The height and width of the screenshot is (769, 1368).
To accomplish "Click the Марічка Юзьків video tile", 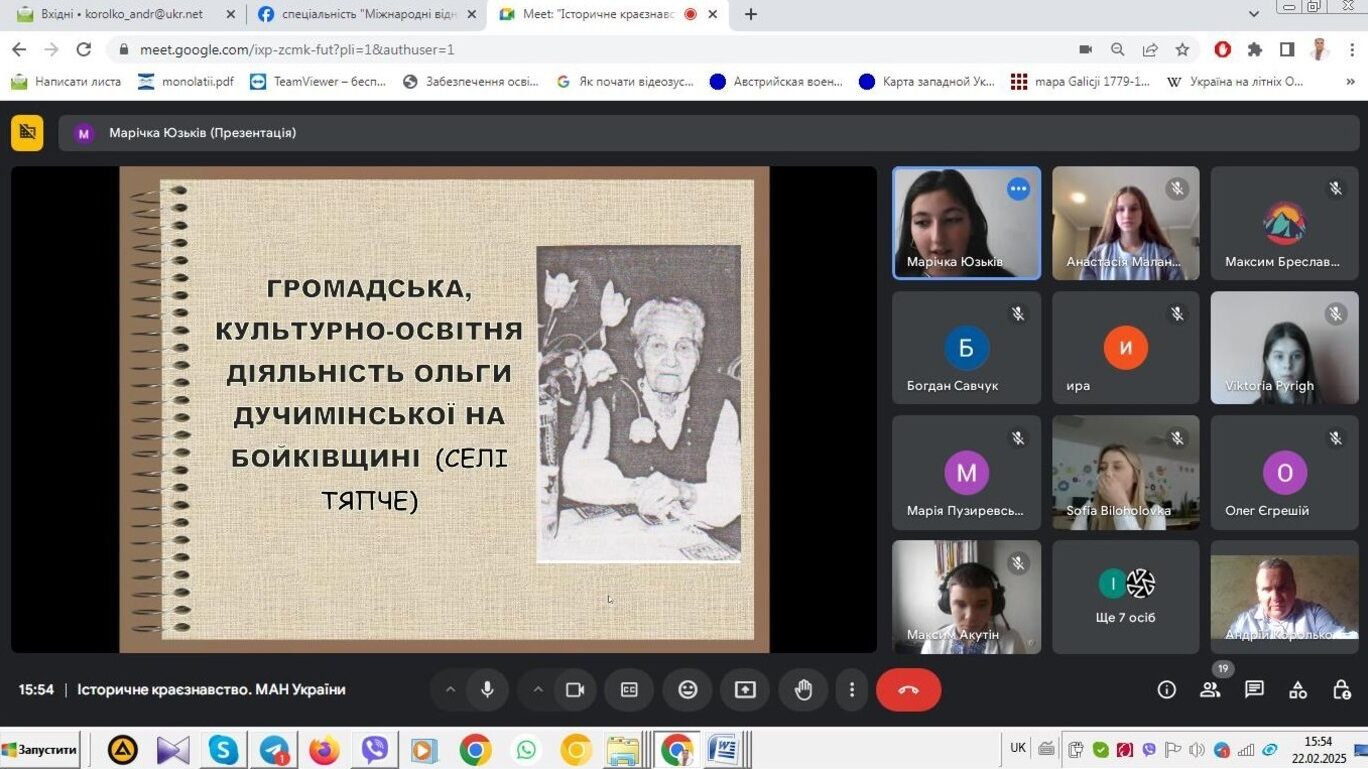I will 965,223.
